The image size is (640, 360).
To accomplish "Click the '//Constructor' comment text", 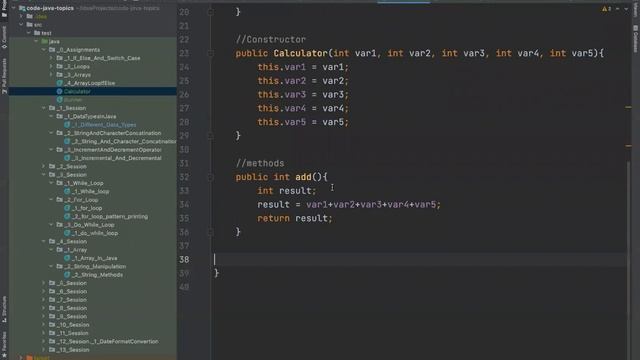I will [x=271, y=40].
